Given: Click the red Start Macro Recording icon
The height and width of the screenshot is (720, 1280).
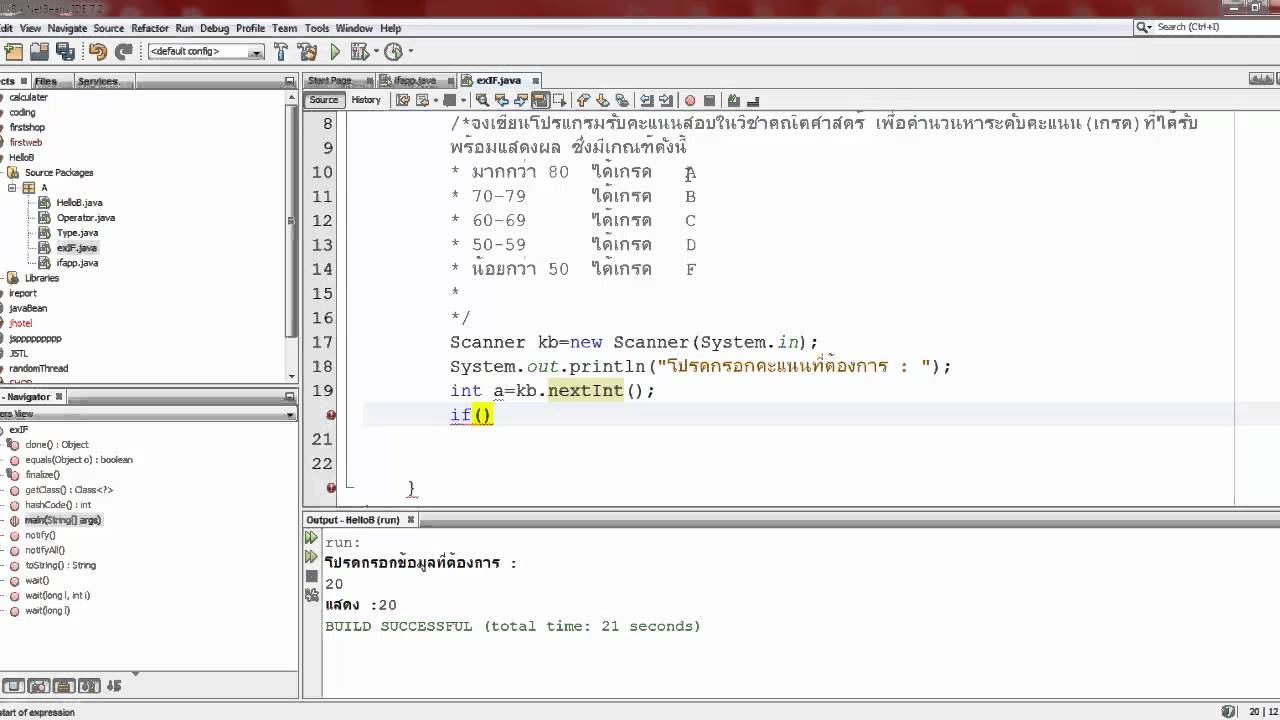Looking at the screenshot, I should (690, 100).
